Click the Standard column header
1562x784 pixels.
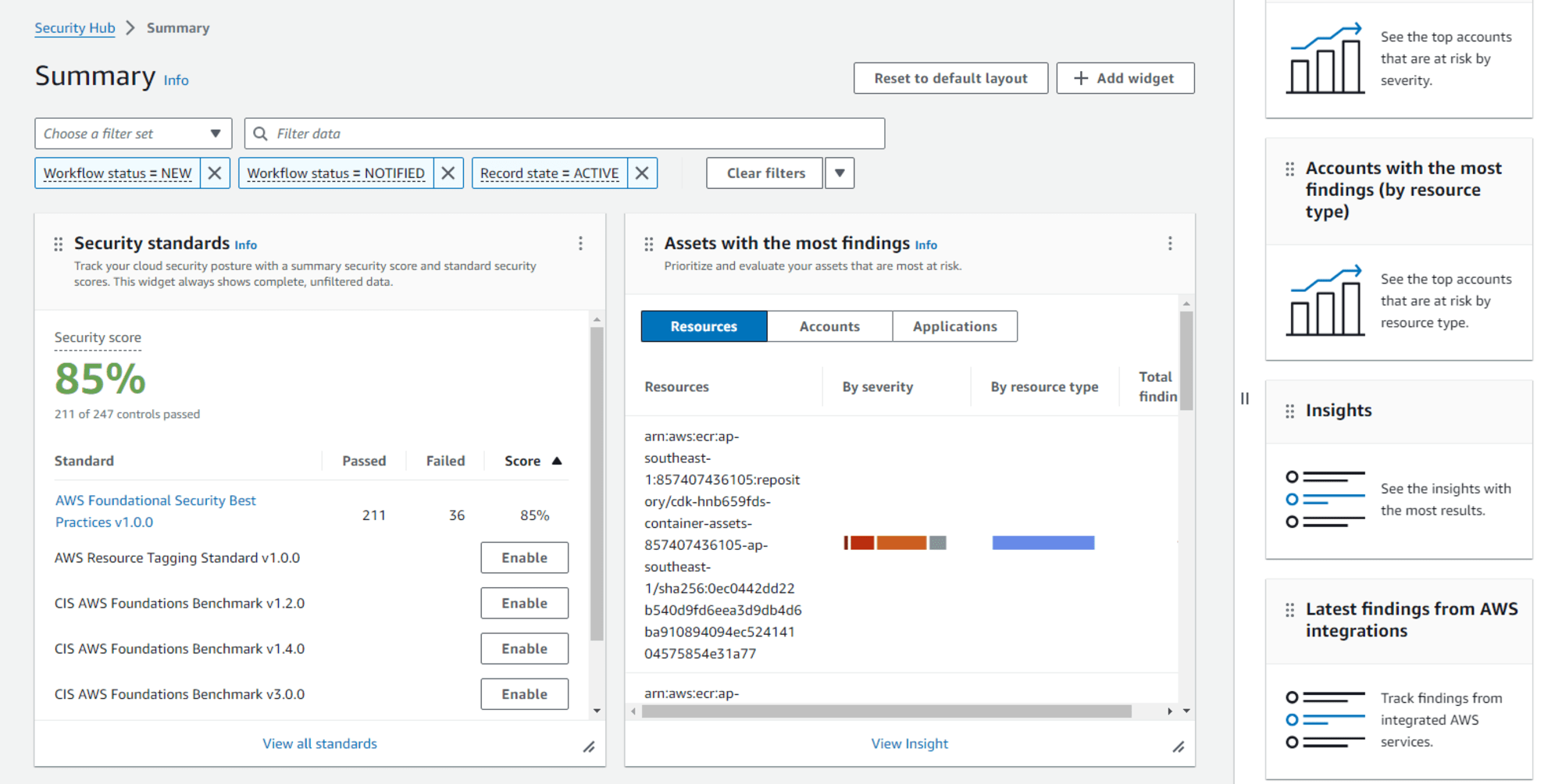coord(84,461)
